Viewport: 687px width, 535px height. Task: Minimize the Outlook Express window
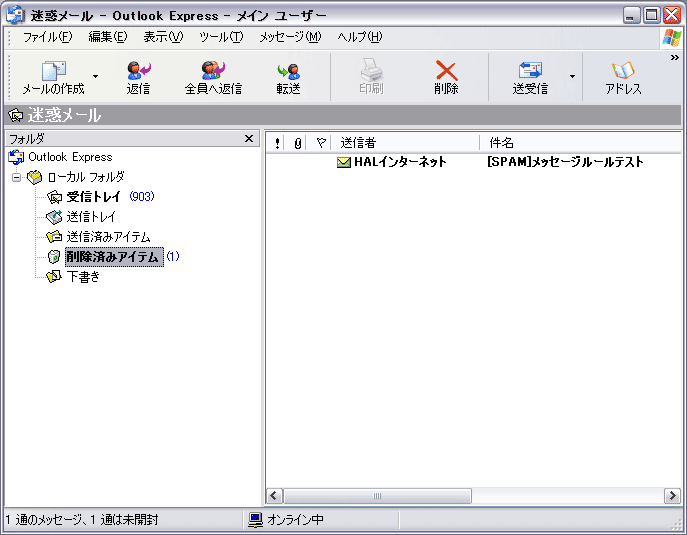631,15
